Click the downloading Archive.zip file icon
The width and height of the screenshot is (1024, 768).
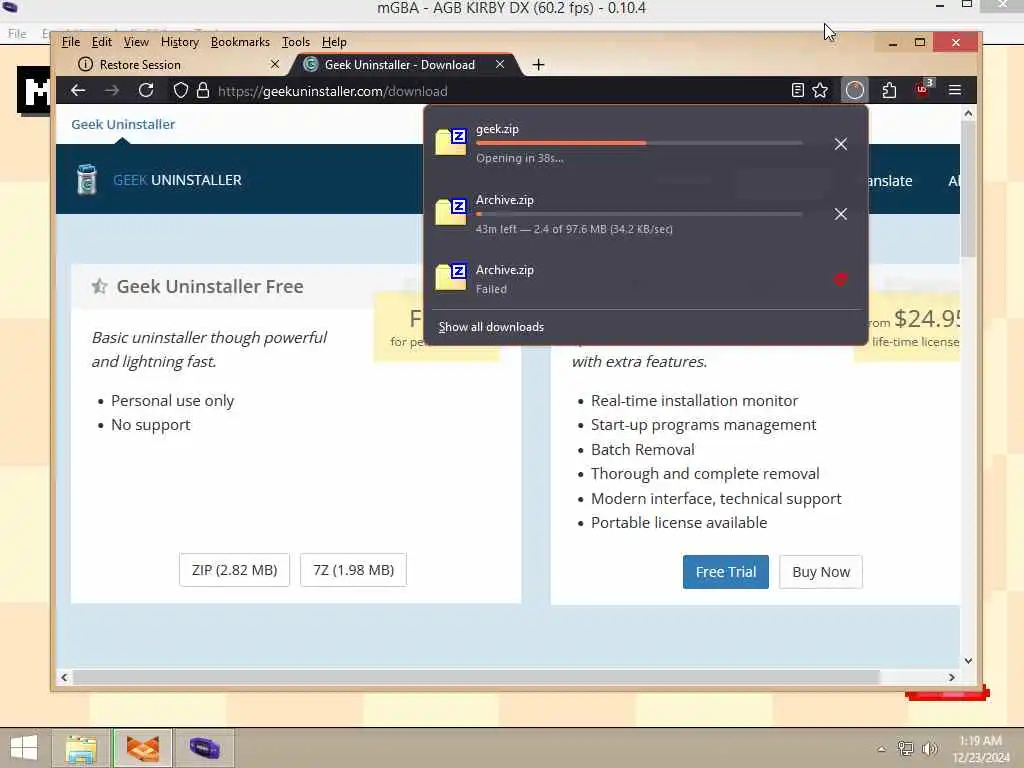point(451,212)
